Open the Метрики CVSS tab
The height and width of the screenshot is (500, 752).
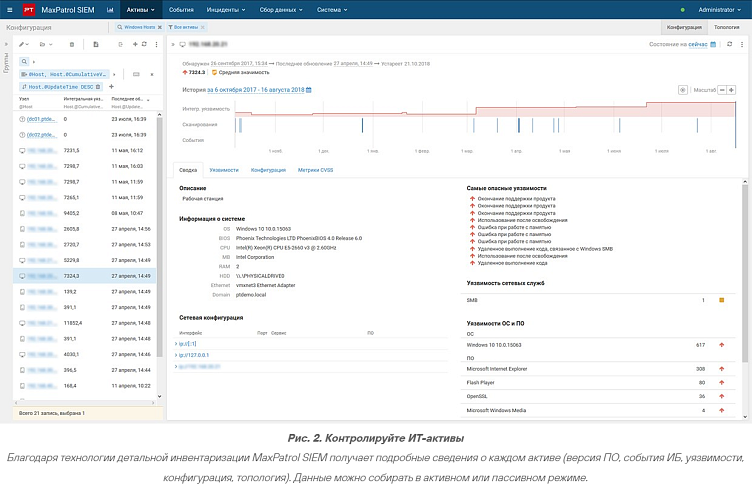click(x=316, y=170)
